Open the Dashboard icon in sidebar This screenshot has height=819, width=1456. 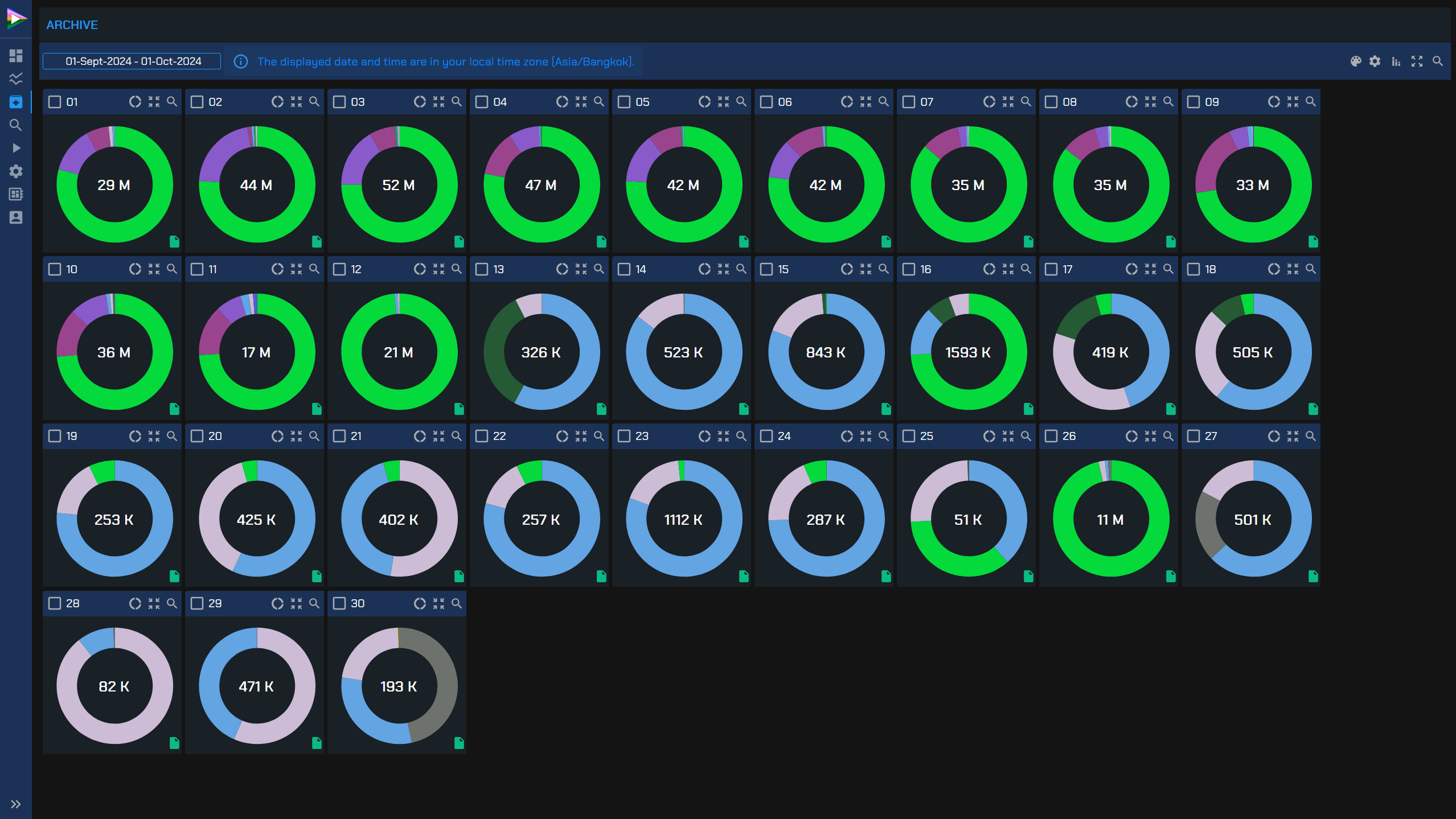(x=16, y=55)
